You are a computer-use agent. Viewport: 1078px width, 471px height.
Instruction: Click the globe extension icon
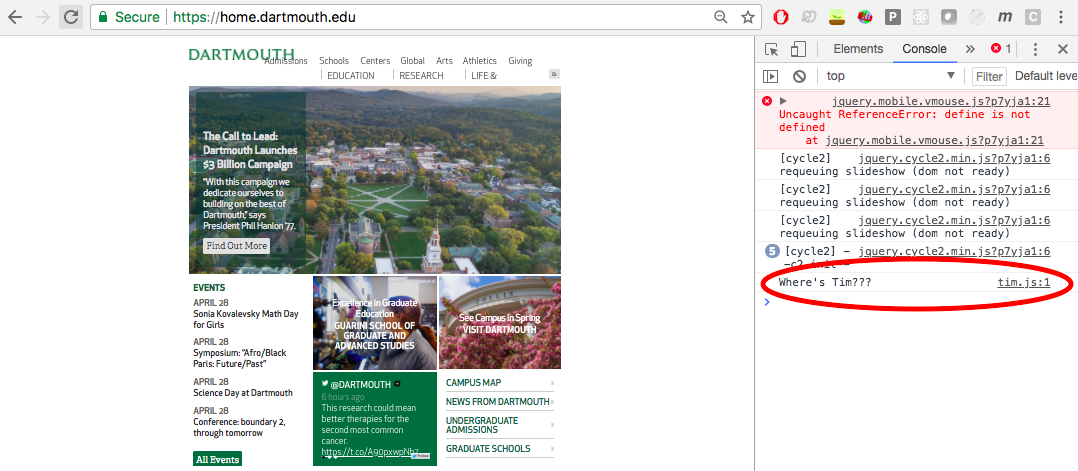[865, 17]
